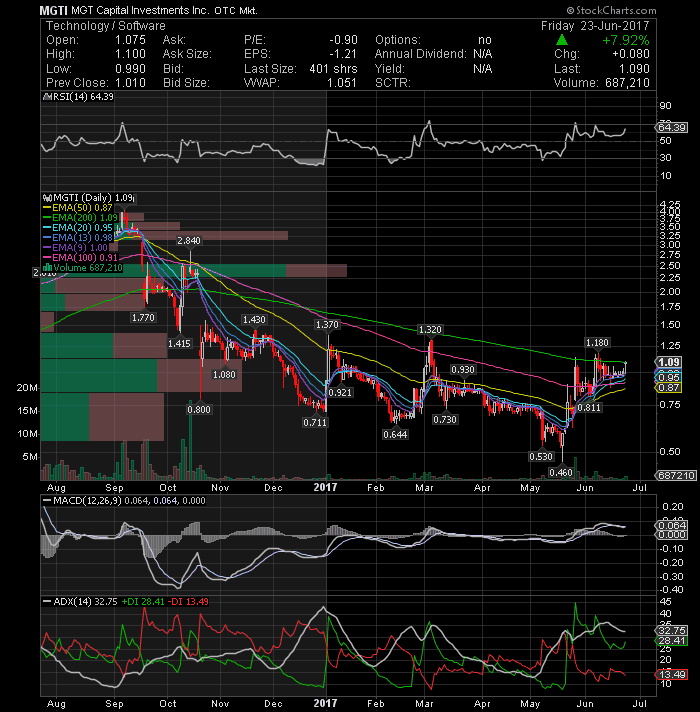This screenshot has height=712, width=700.
Task: Click the 1.415 price low annotation
Action: tap(179, 344)
